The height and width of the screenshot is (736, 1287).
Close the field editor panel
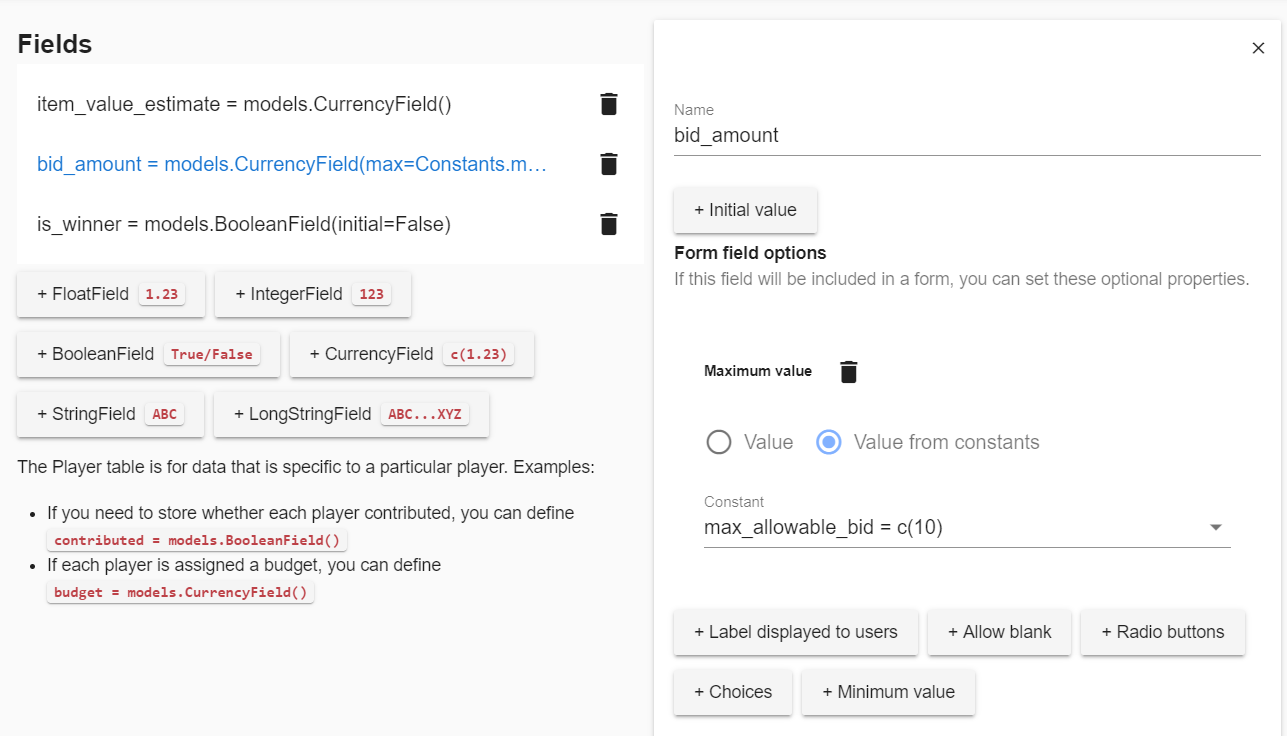tap(1259, 48)
